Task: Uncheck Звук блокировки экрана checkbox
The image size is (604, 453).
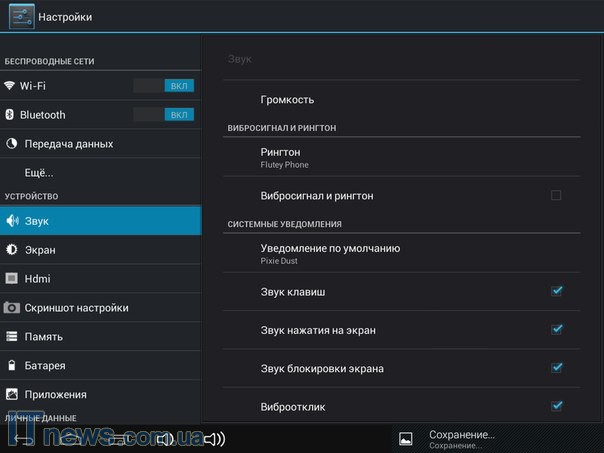Action: pos(557,368)
